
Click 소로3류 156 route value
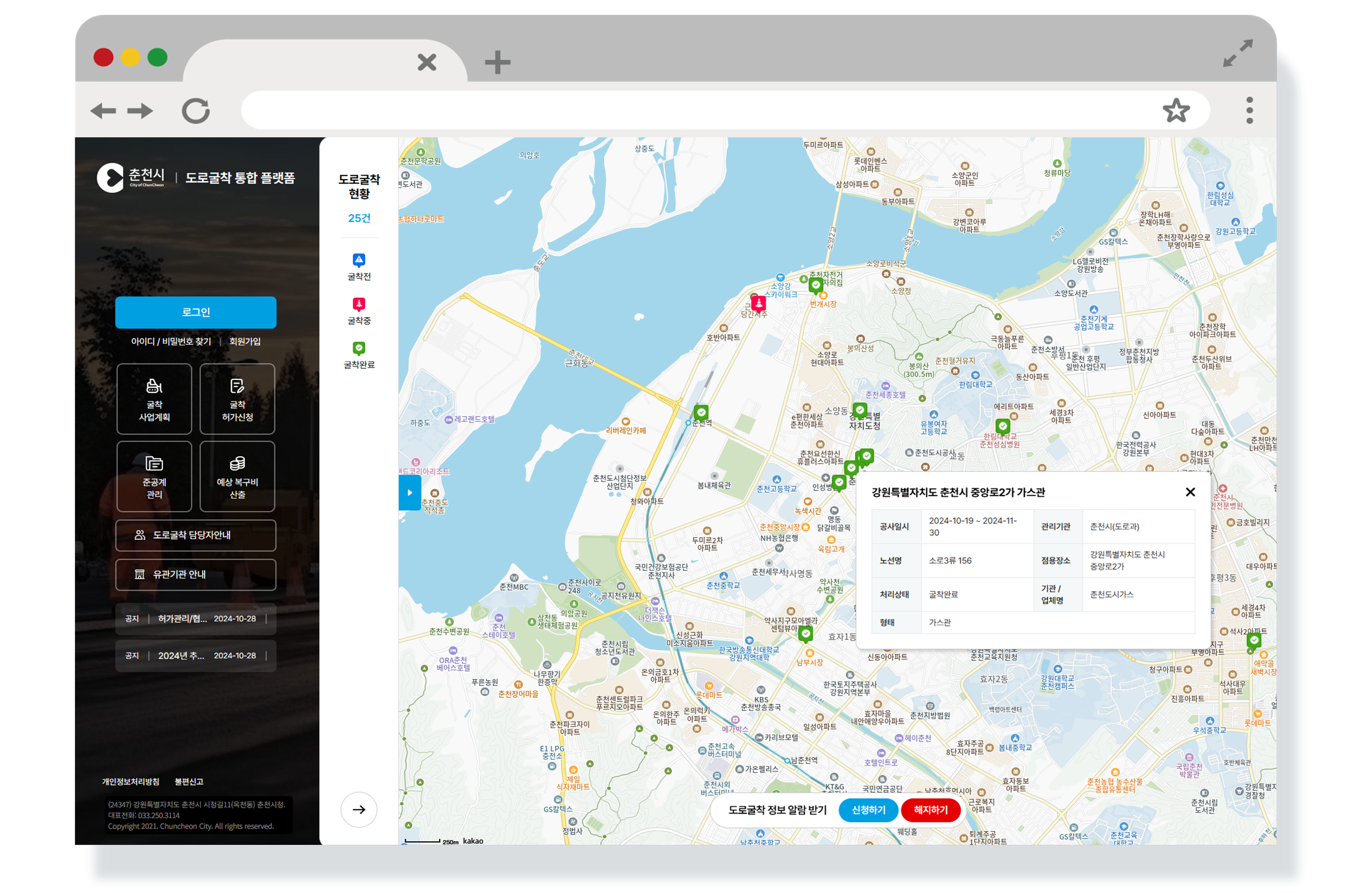click(950, 561)
